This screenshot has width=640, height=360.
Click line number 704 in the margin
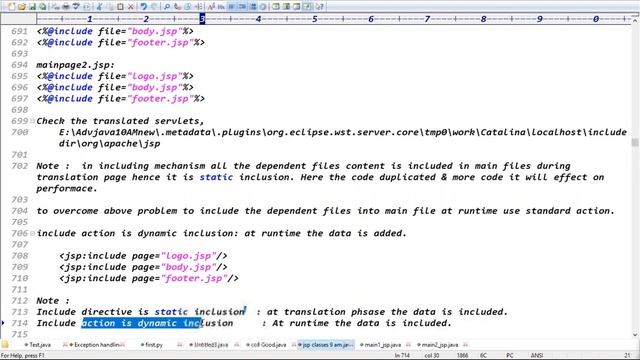pyautogui.click(x=20, y=211)
